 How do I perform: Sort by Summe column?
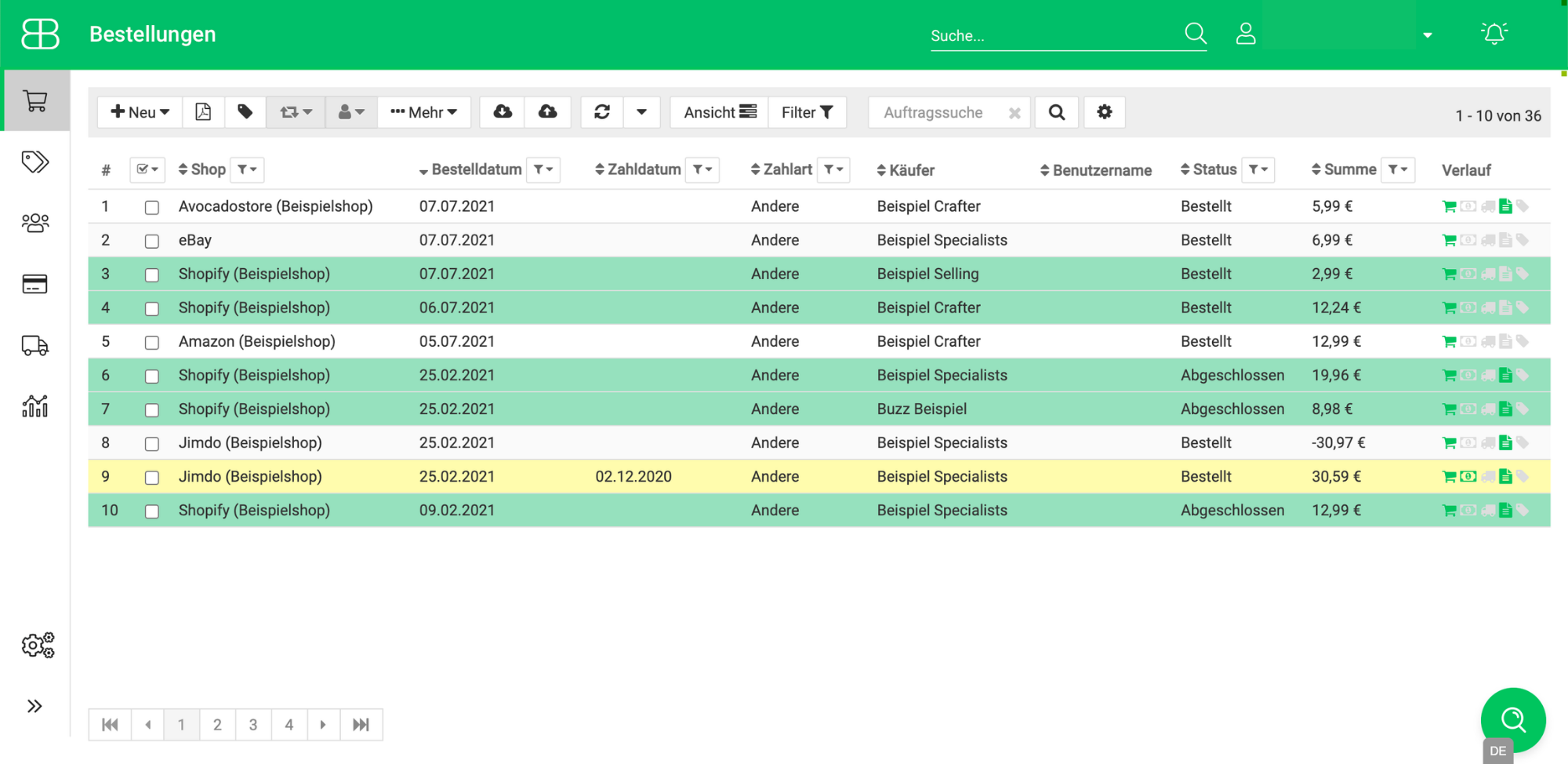(x=1344, y=169)
